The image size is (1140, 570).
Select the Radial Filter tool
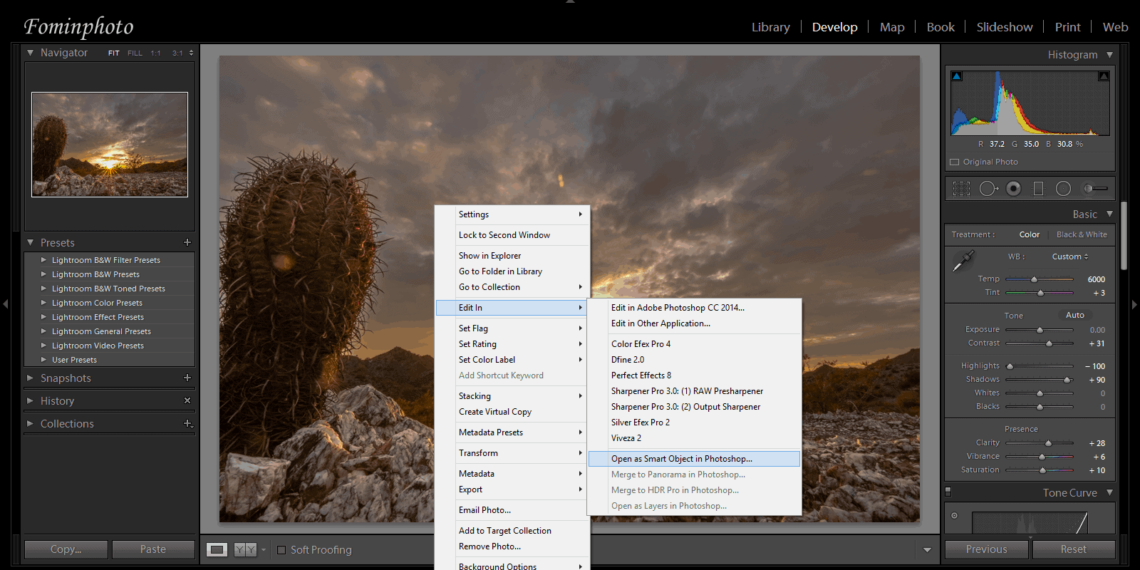click(x=1063, y=188)
